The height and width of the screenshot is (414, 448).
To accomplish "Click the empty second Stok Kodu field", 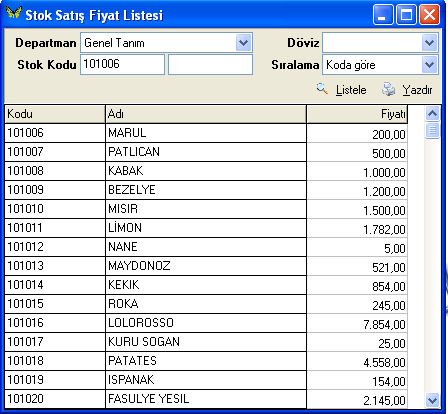I will (x=210, y=64).
